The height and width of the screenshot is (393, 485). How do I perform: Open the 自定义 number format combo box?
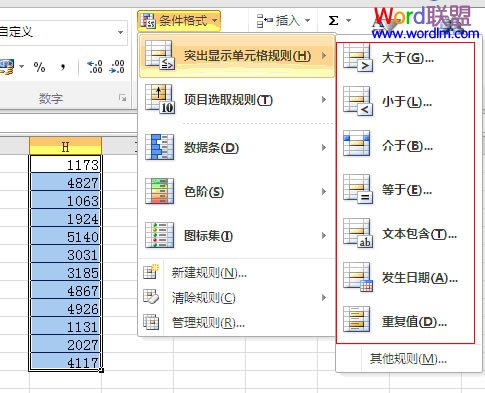63,32
